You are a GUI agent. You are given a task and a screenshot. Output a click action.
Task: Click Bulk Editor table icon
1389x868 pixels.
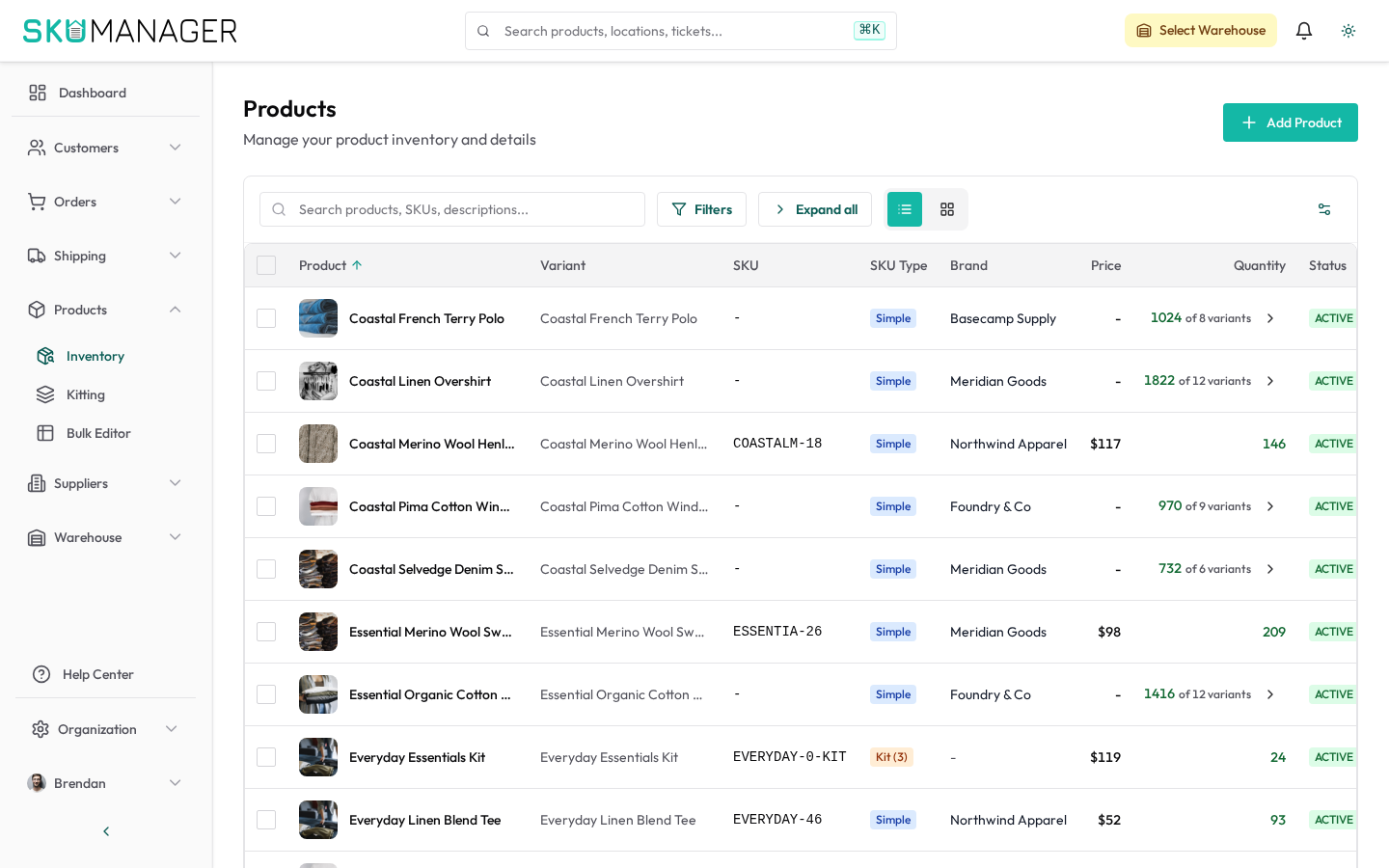point(45,433)
